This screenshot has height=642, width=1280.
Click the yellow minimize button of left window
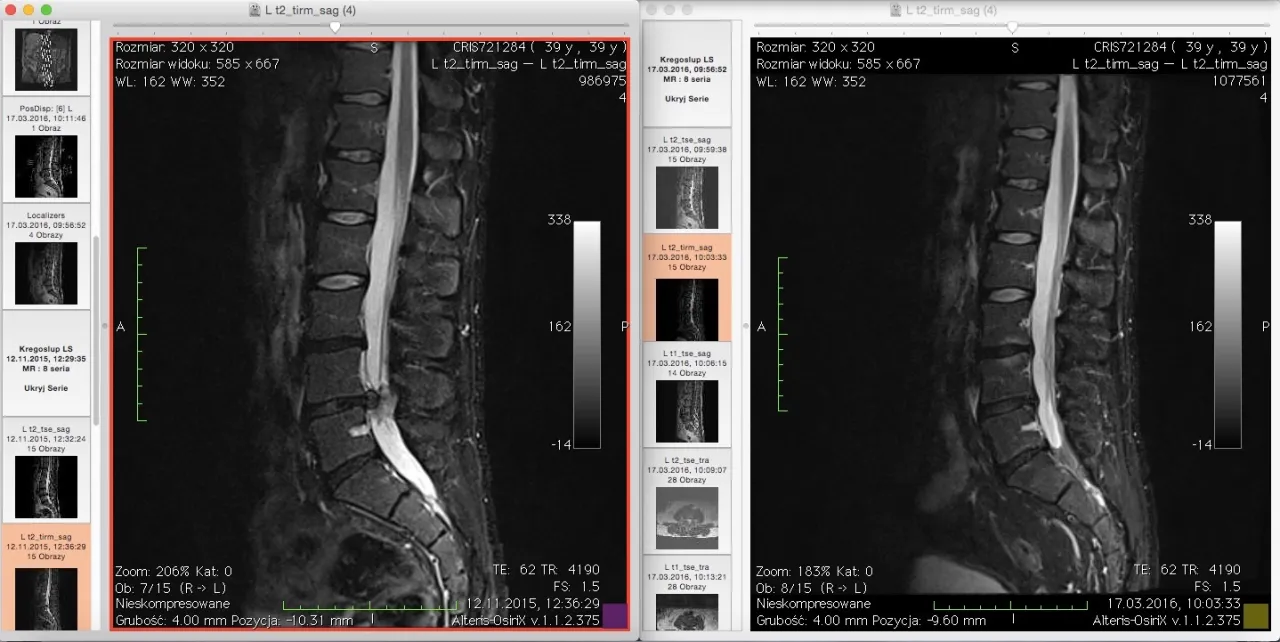point(28,9)
